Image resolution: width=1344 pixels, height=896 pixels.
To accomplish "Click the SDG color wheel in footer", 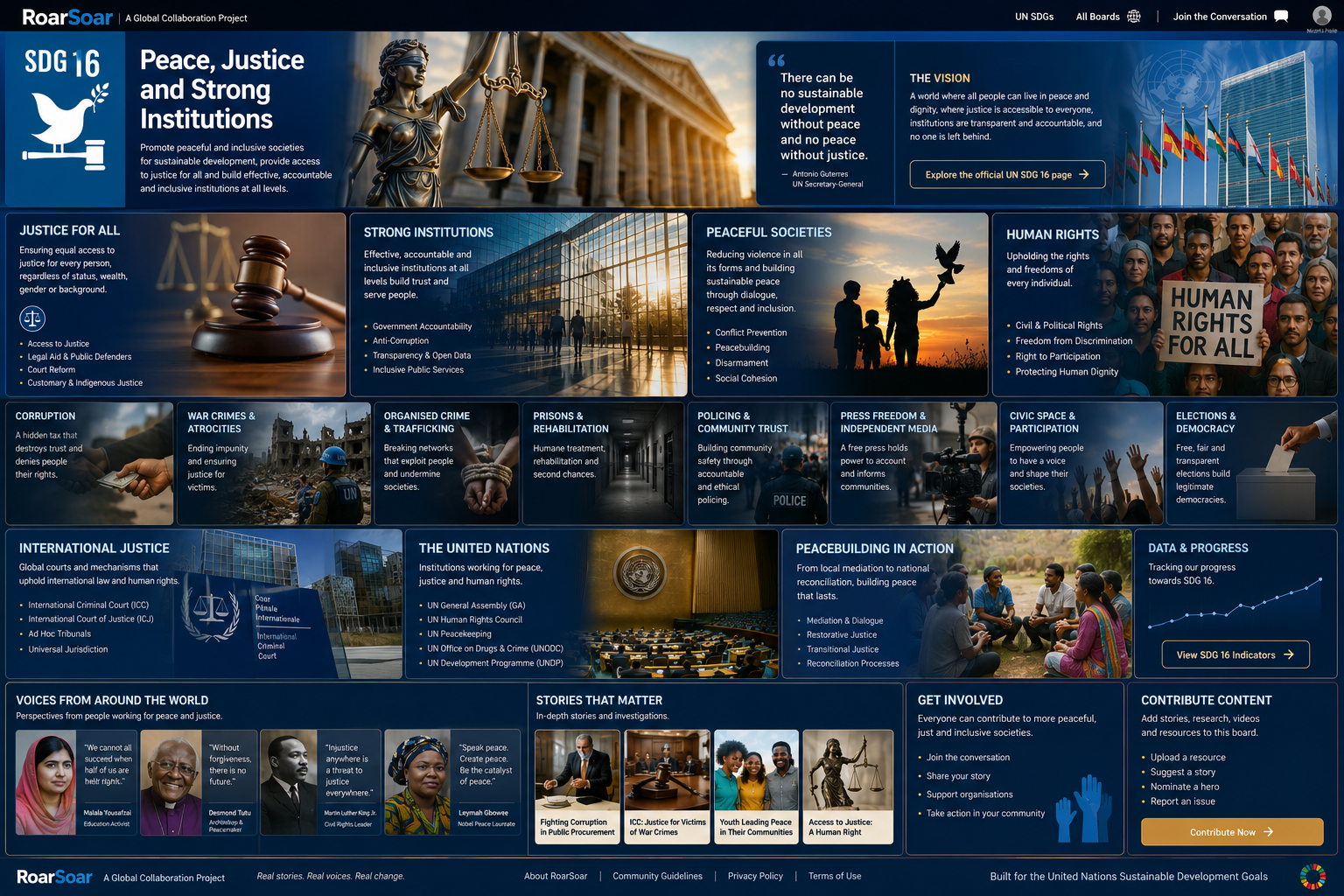I will 1312,876.
